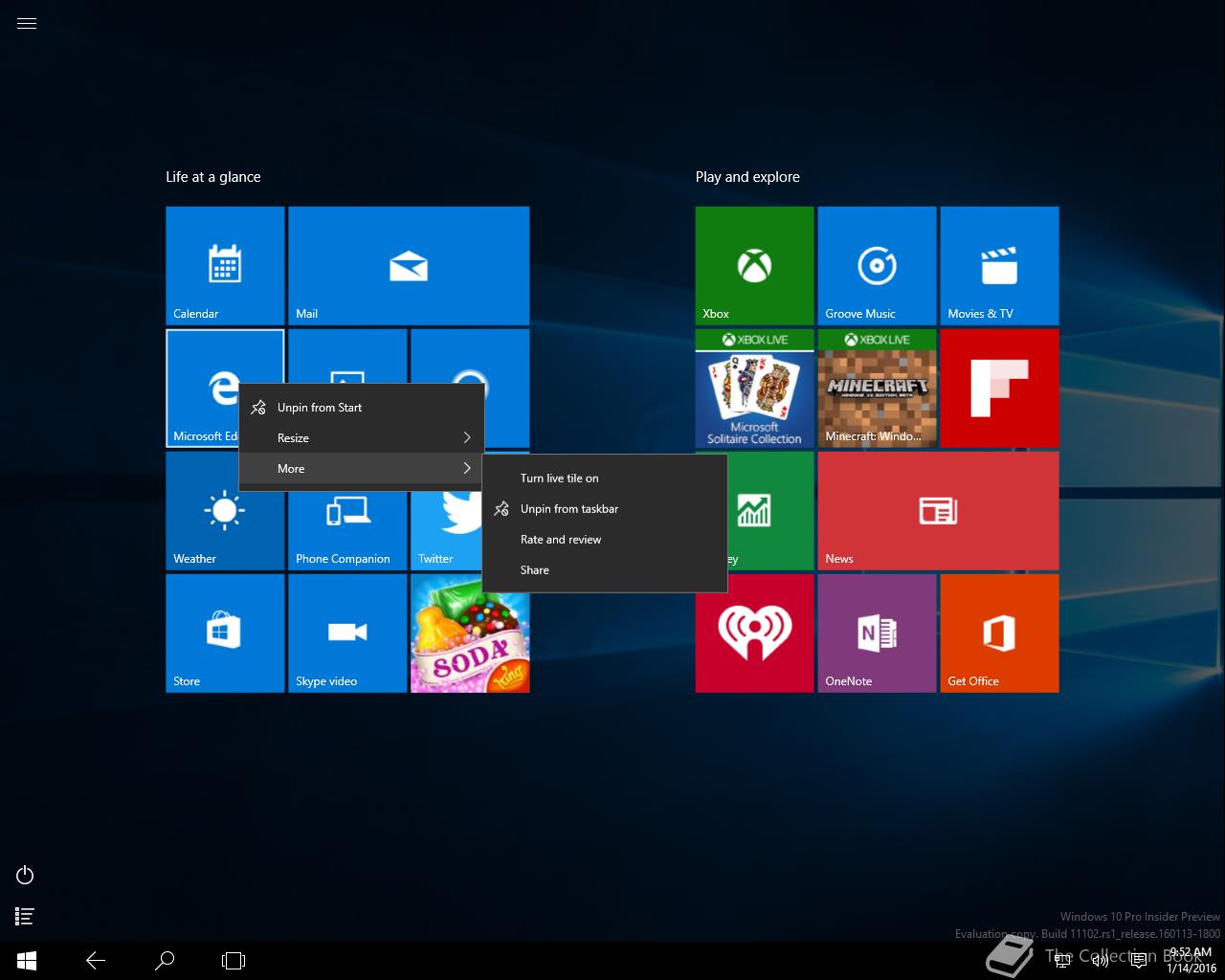Open the Calendar tile
This screenshot has width=1225, height=980.
225,266
